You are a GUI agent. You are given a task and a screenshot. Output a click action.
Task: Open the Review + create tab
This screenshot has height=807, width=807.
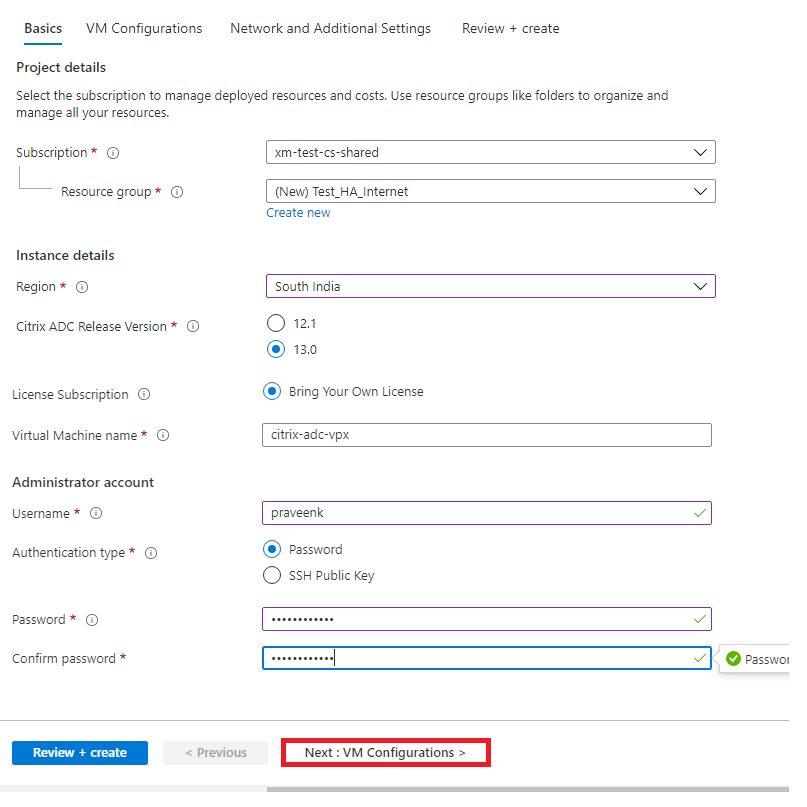pyautogui.click(x=511, y=29)
